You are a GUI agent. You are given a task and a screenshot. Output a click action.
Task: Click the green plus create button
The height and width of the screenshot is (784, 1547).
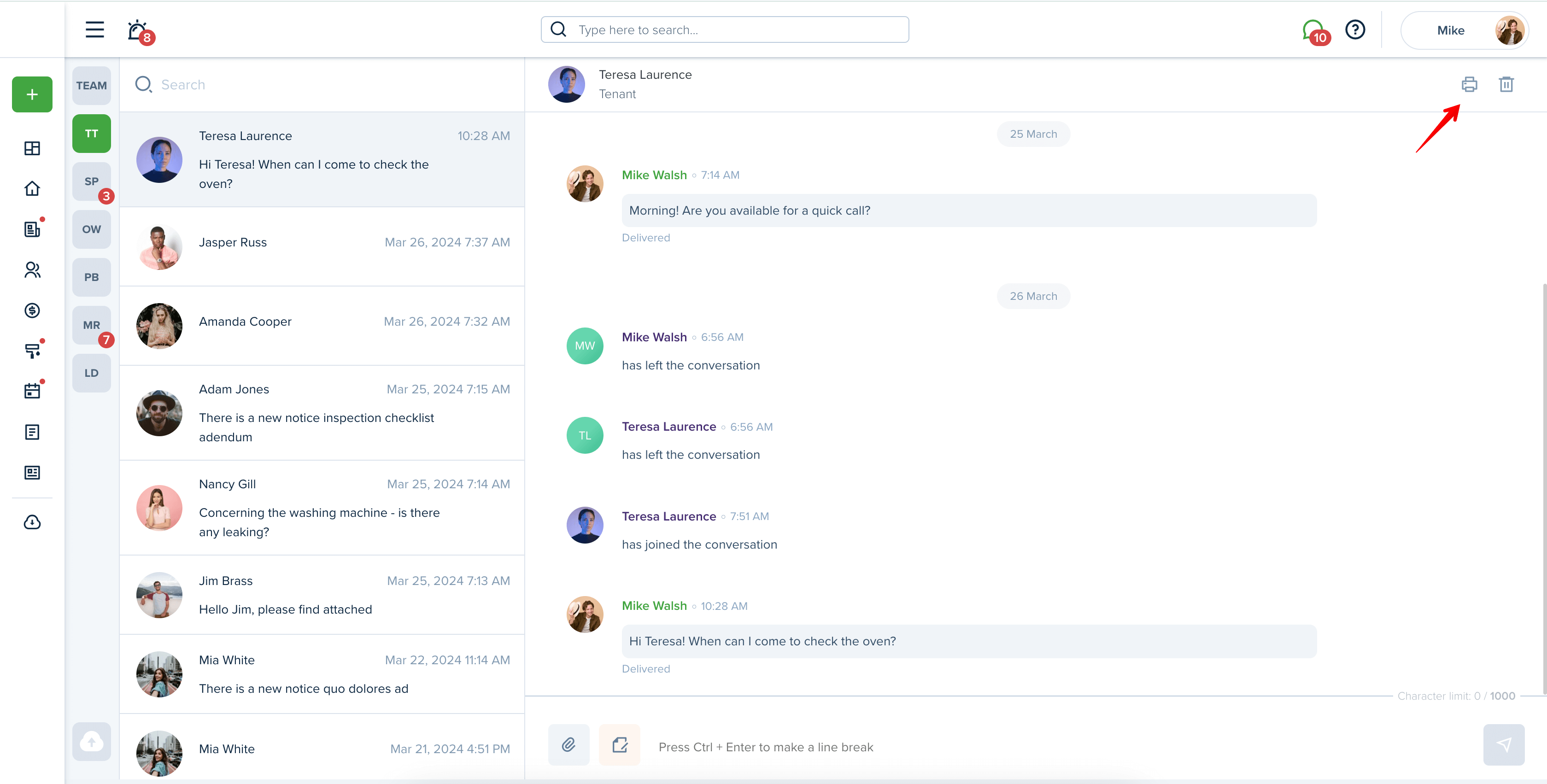tap(32, 94)
